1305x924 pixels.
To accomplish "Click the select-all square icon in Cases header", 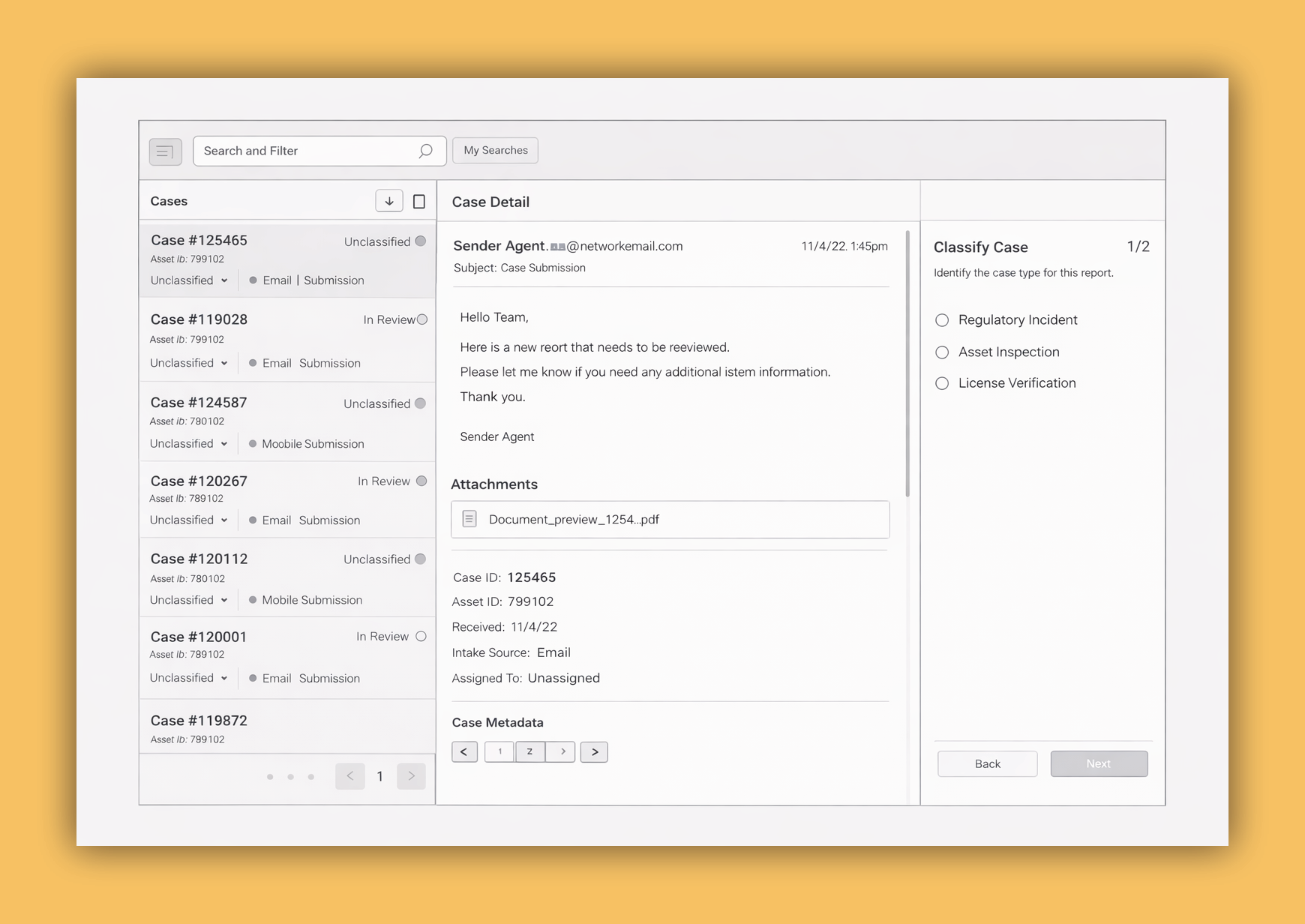I will (x=419, y=202).
